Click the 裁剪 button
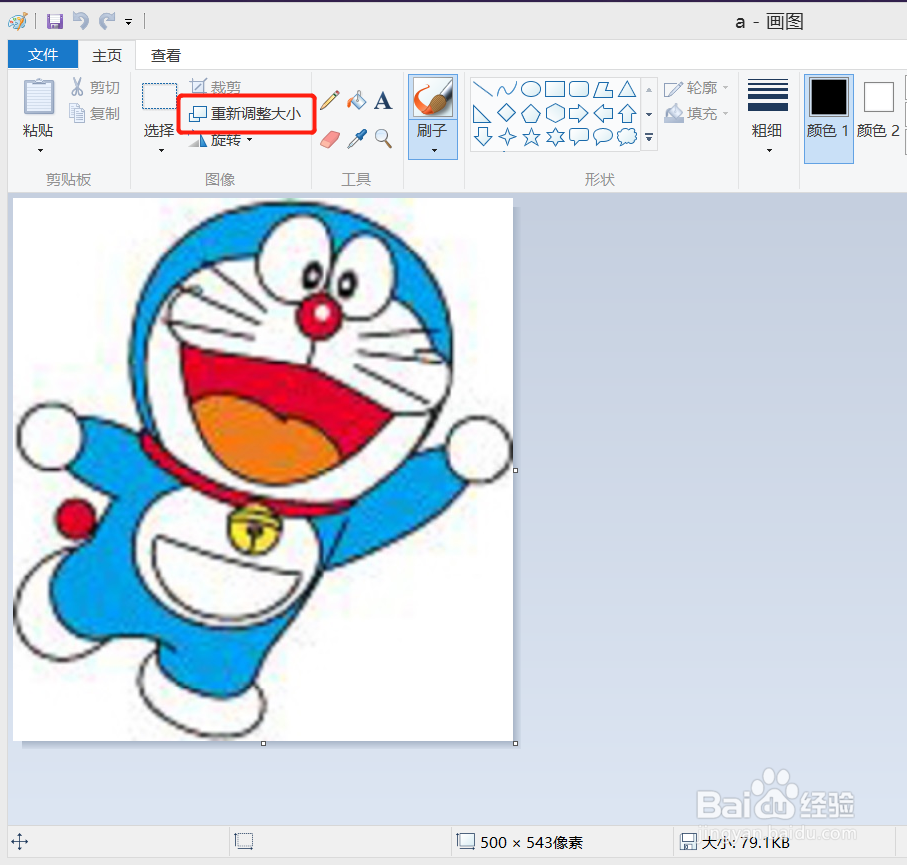 coord(215,87)
